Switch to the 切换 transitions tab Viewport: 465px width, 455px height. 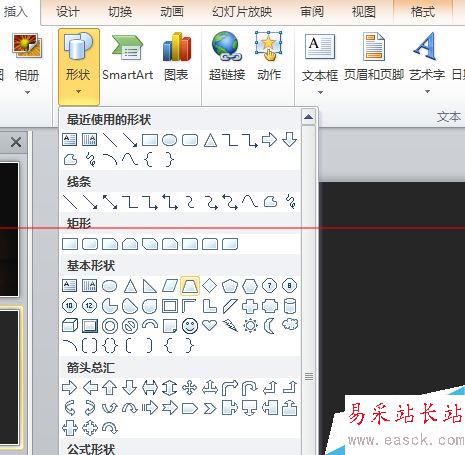(x=120, y=12)
